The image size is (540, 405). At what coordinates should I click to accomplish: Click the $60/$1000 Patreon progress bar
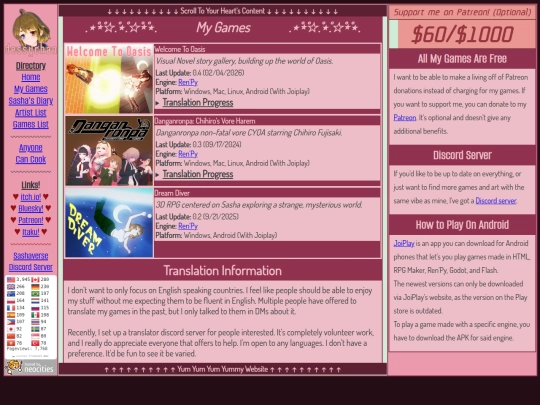point(462,34)
